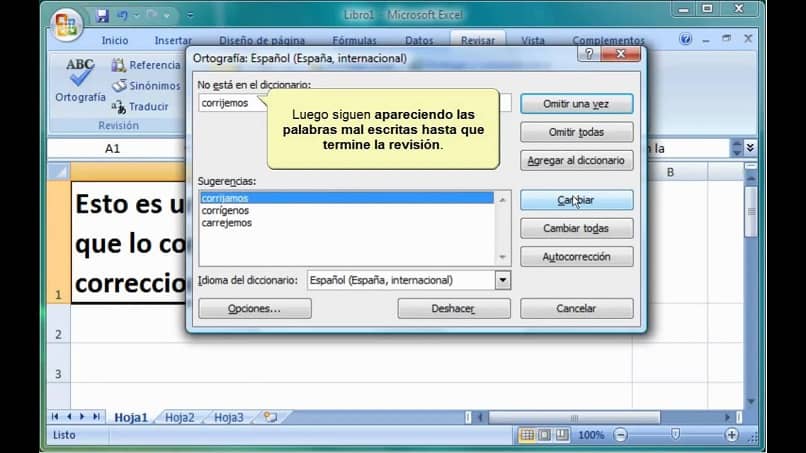806x453 pixels.
Task: Go to first sheet navigation arrow
Action: click(55, 416)
